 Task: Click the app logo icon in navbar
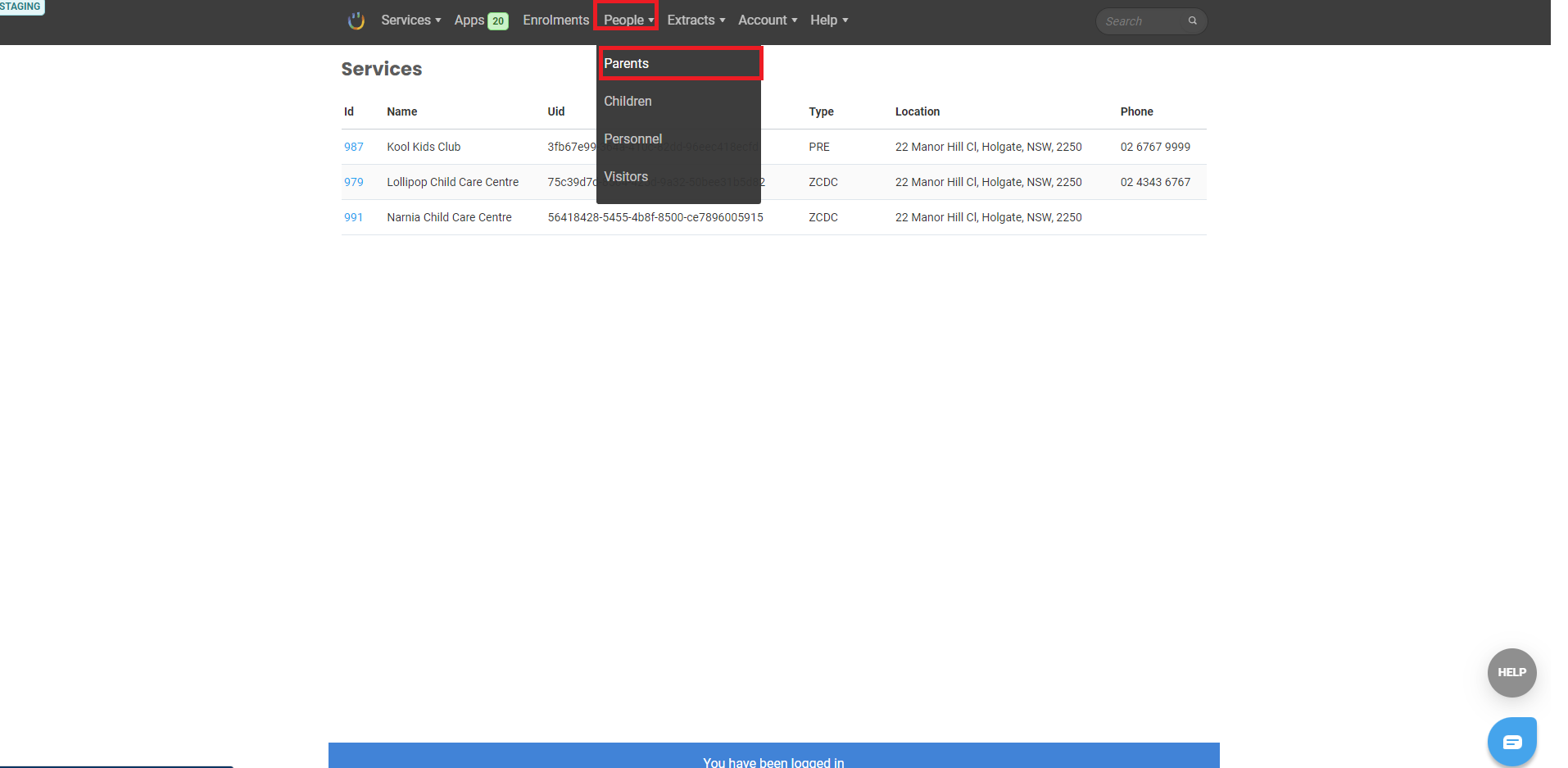coord(356,20)
